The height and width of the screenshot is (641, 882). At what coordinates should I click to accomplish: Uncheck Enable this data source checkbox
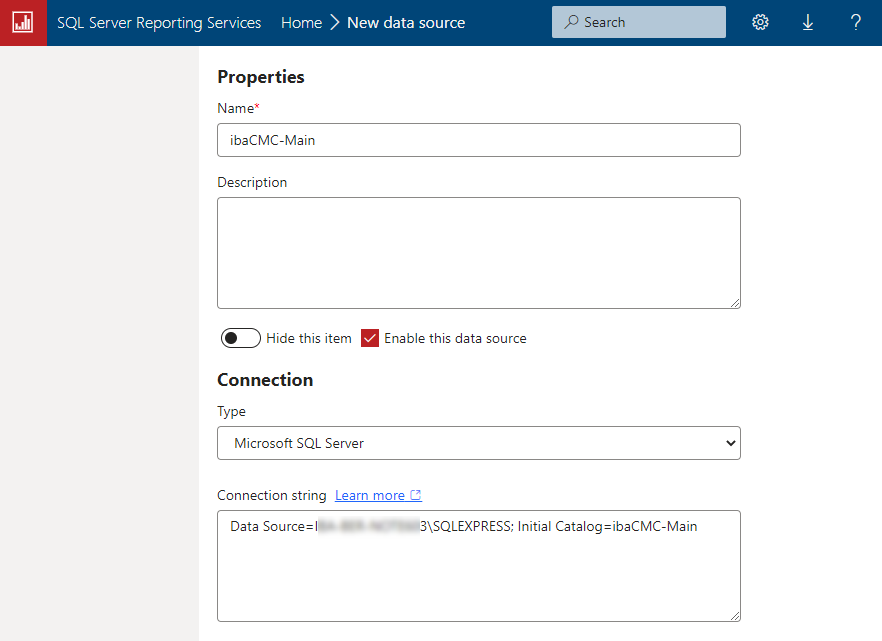[370, 338]
